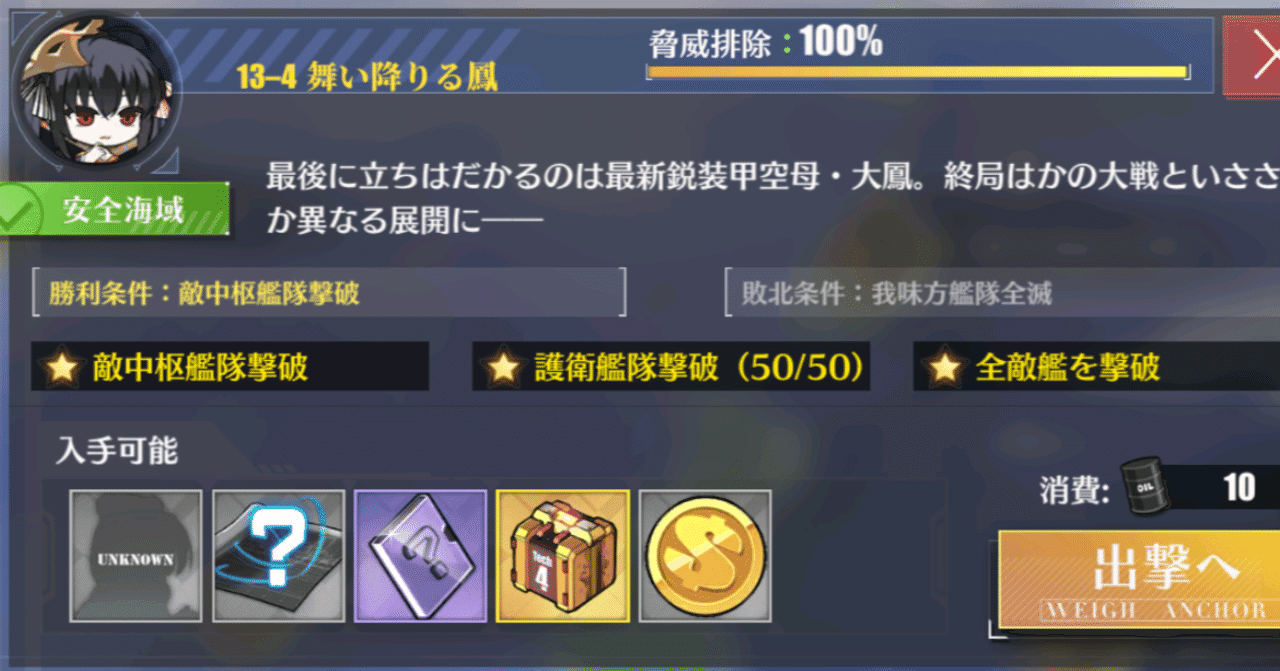Image resolution: width=1280 pixels, height=671 pixels.
Task: Open the tech box 4 drop icon
Action: 563,556
